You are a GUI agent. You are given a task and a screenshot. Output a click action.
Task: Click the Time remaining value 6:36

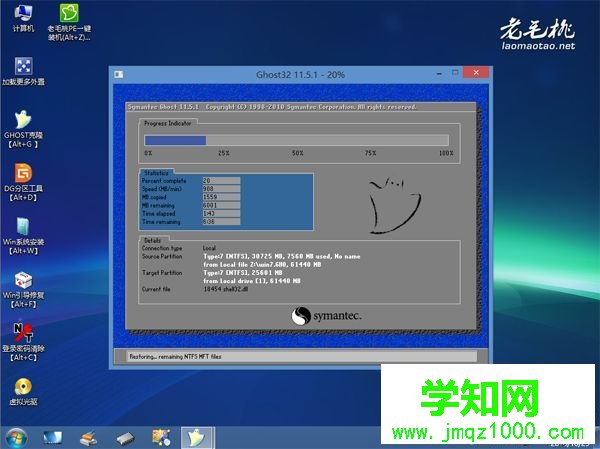[221, 222]
